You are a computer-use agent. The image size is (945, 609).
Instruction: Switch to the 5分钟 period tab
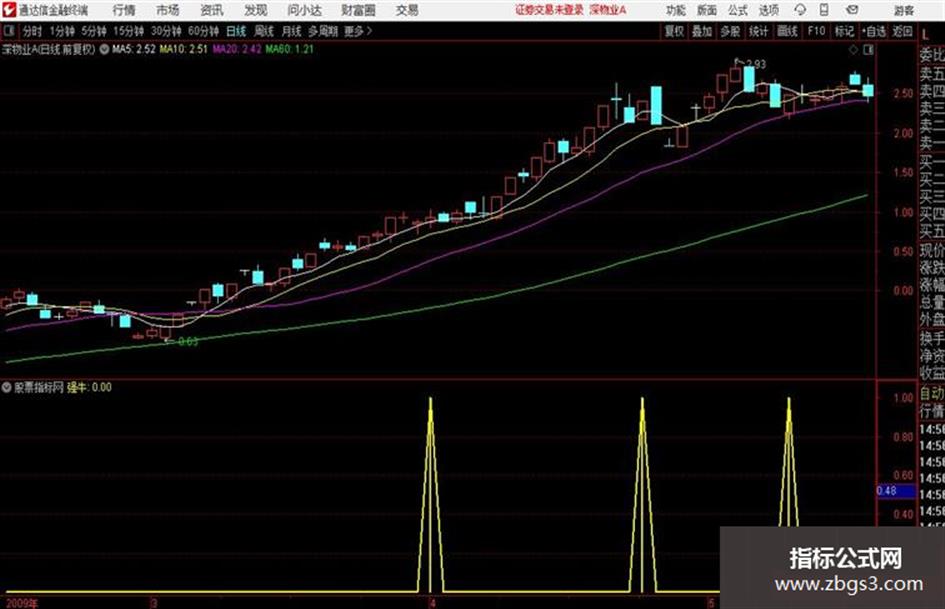[x=94, y=31]
